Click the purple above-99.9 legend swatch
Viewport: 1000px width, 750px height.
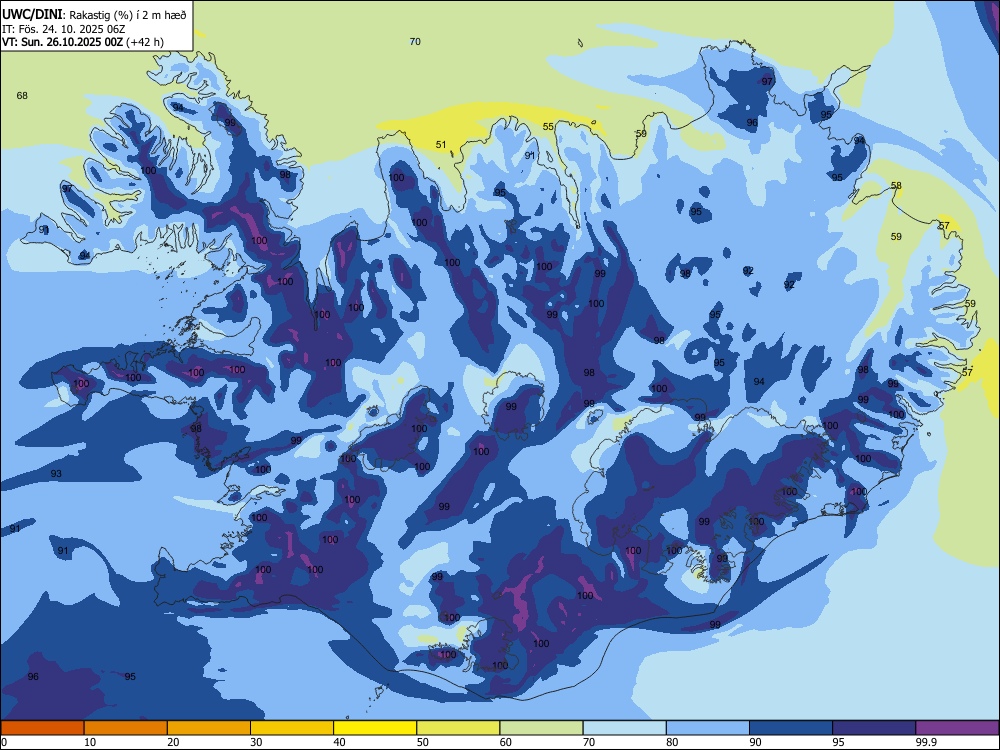(957, 728)
